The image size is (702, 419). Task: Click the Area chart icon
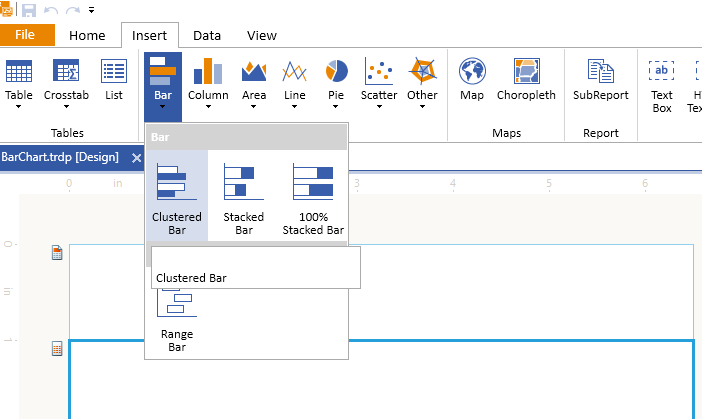254,71
